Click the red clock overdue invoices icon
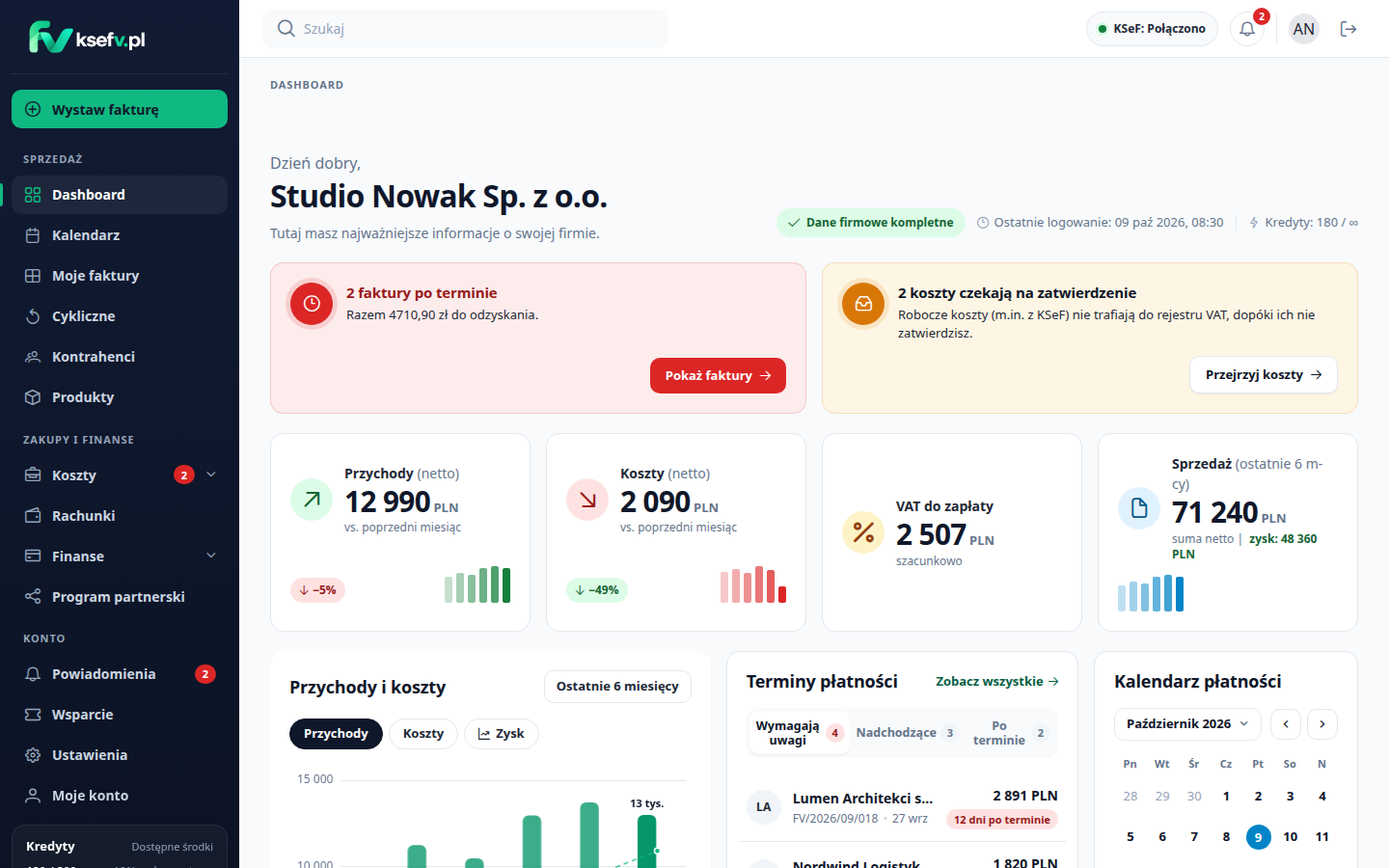This screenshot has height=868, width=1389. click(x=312, y=304)
